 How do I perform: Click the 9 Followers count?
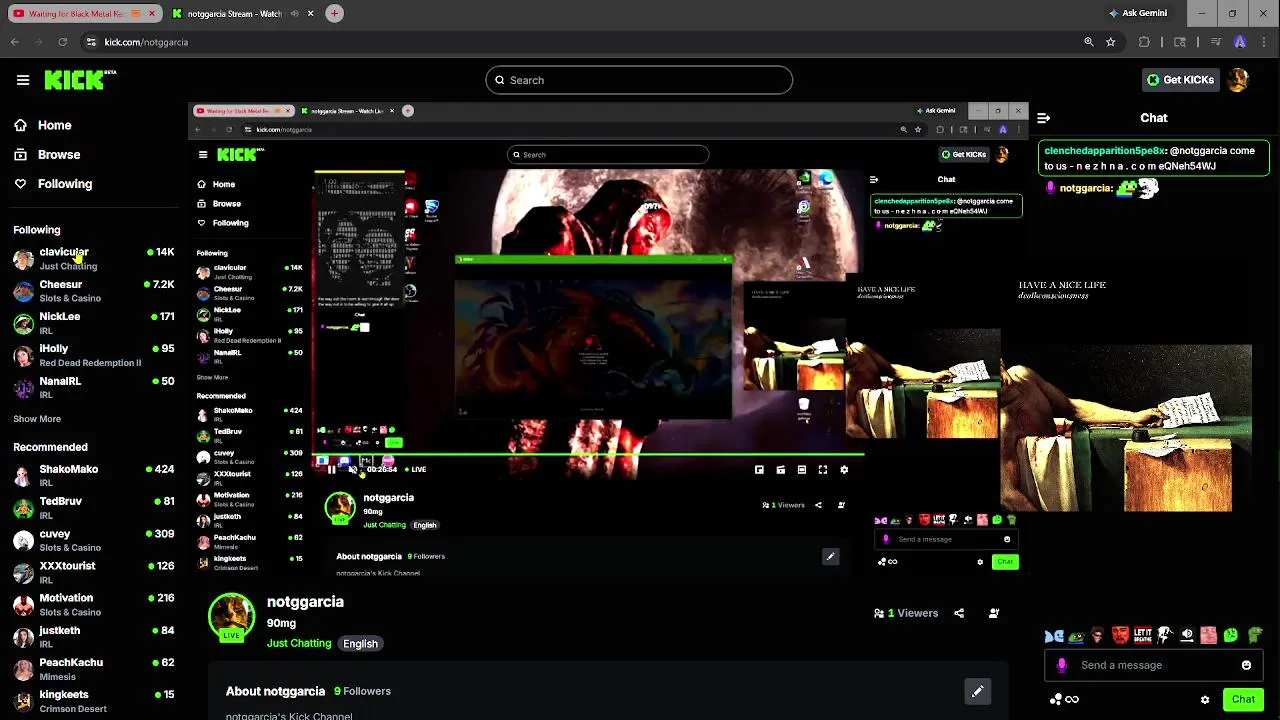(362, 691)
